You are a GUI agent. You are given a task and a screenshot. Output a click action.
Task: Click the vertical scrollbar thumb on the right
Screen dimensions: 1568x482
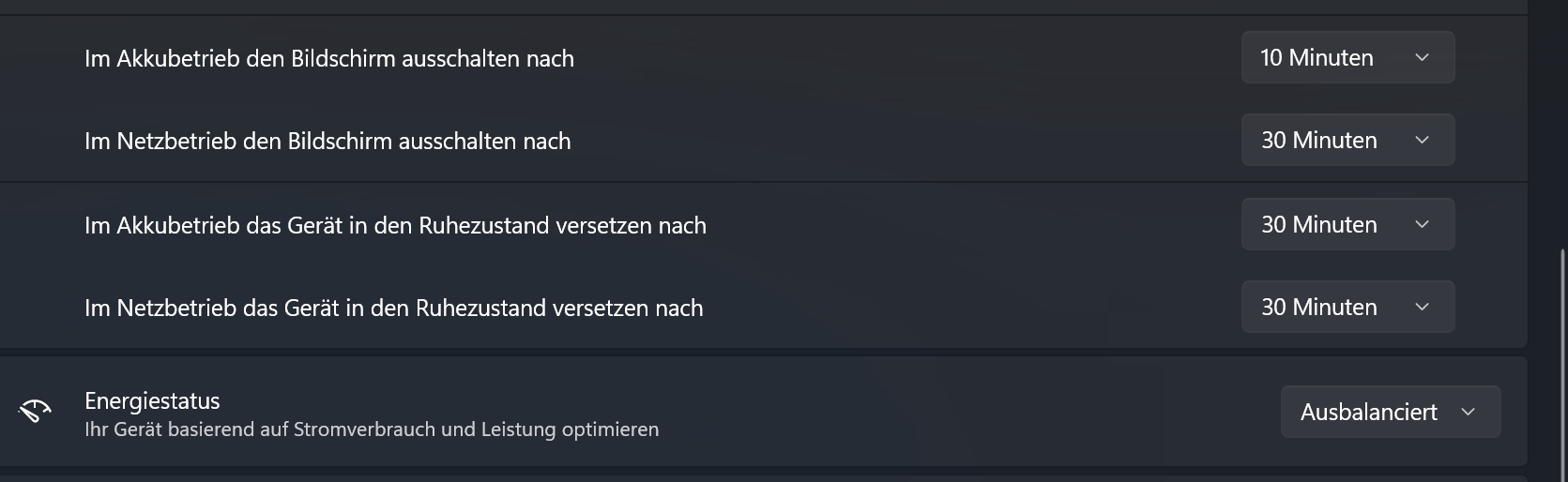[1561, 366]
